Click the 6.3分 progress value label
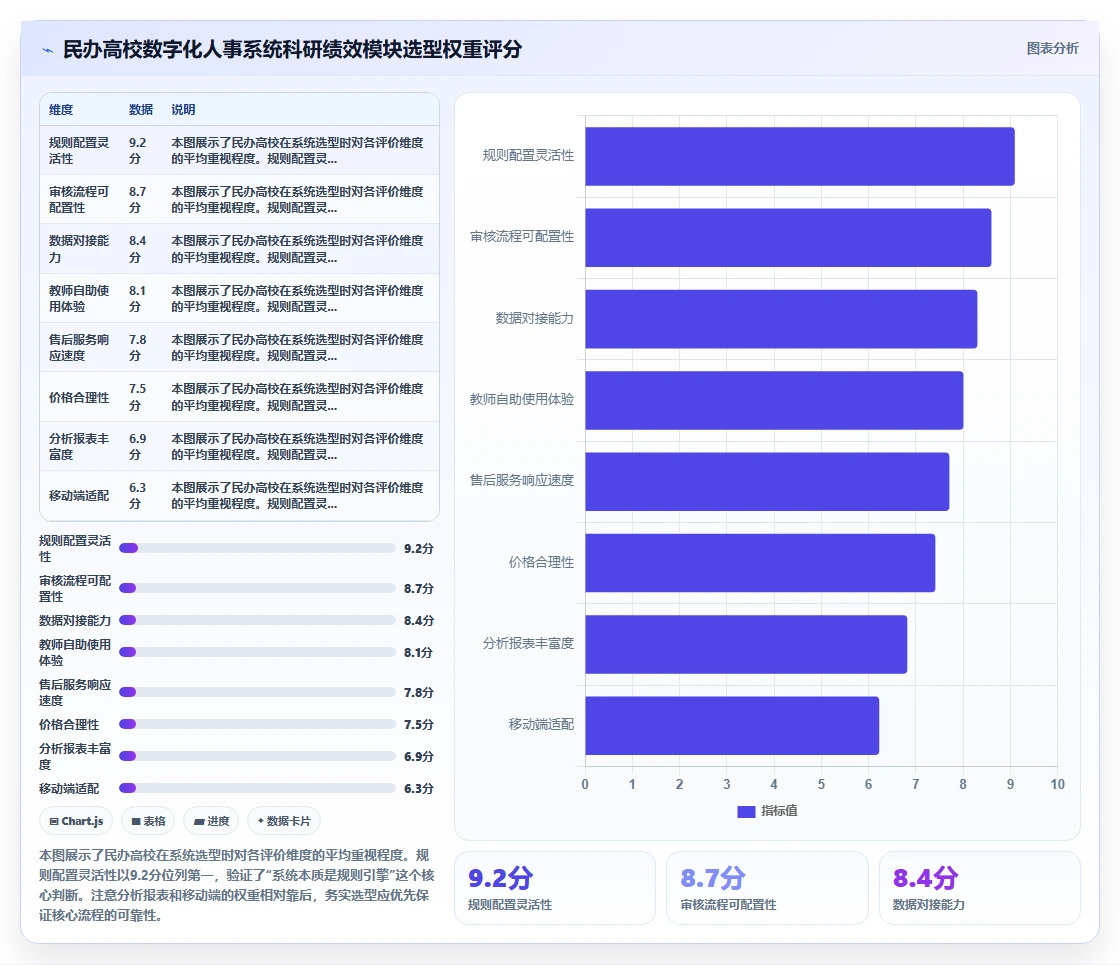The image size is (1120, 965). coord(419,789)
